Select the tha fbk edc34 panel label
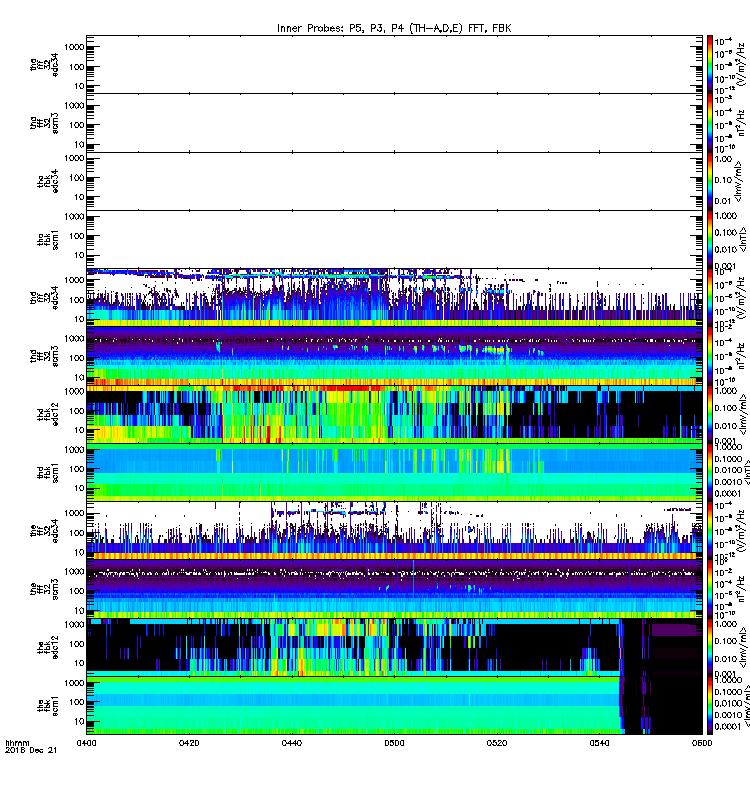 click(x=48, y=181)
